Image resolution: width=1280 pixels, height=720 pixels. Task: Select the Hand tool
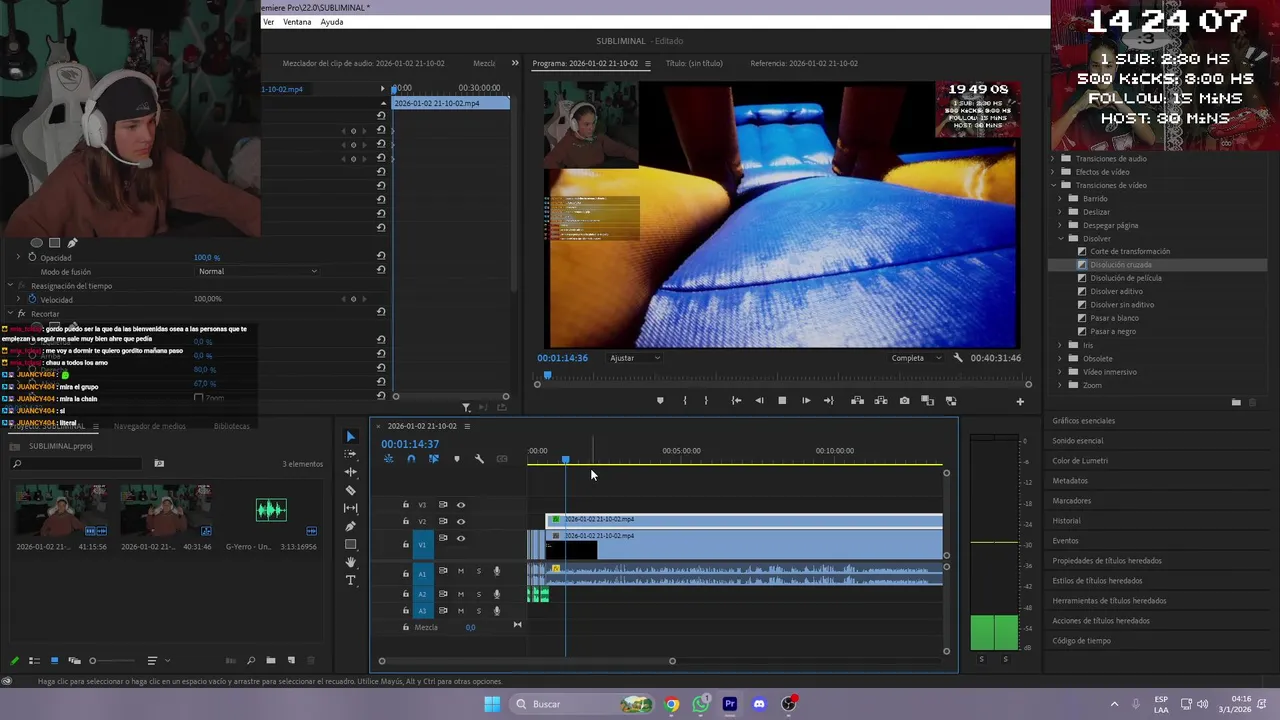[350, 562]
